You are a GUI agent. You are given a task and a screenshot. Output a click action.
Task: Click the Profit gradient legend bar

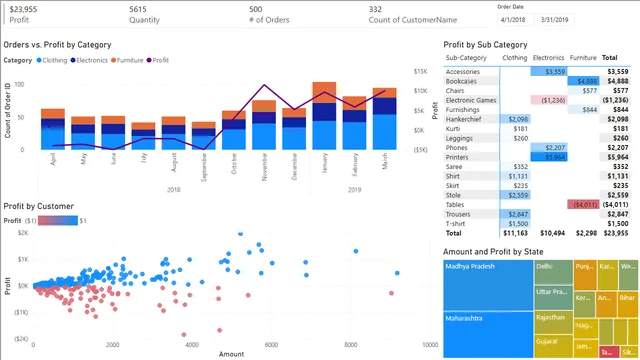coord(58,221)
